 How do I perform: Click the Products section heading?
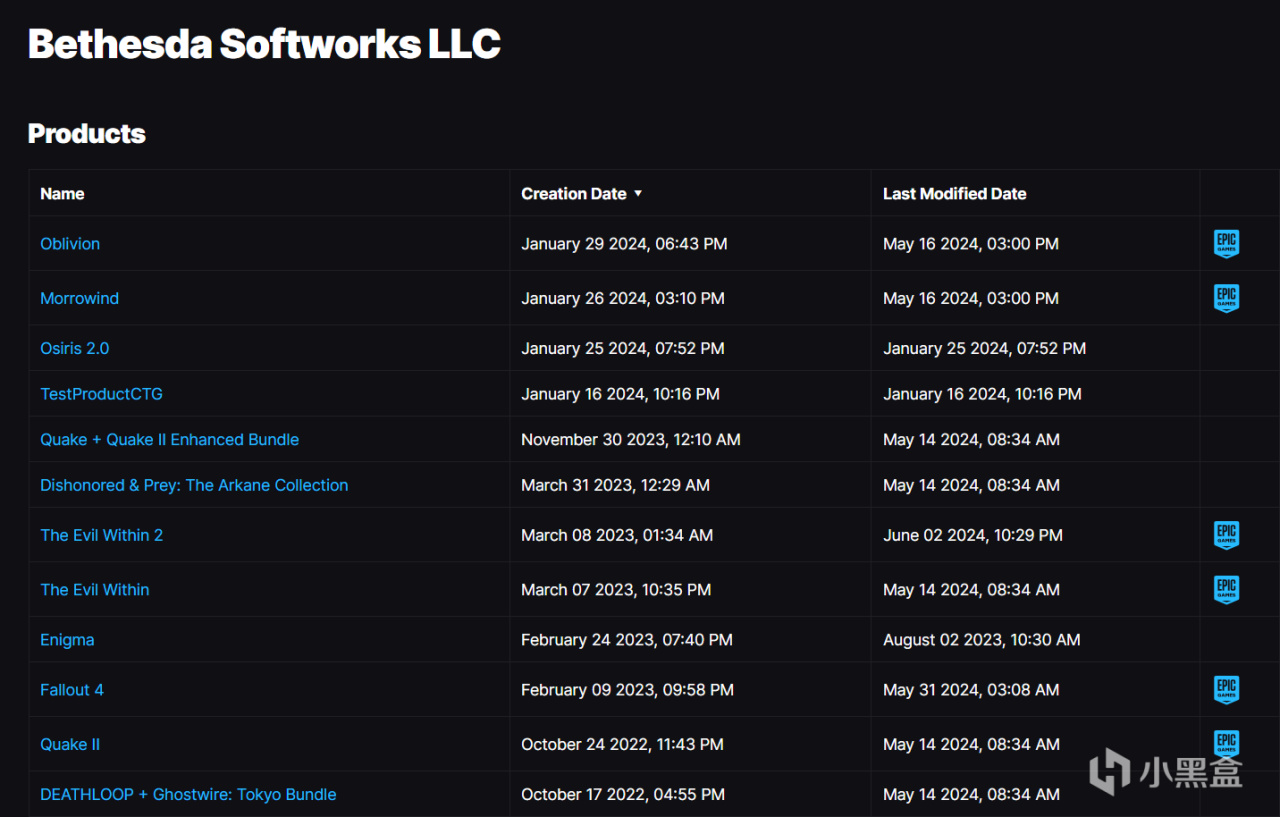(x=87, y=134)
